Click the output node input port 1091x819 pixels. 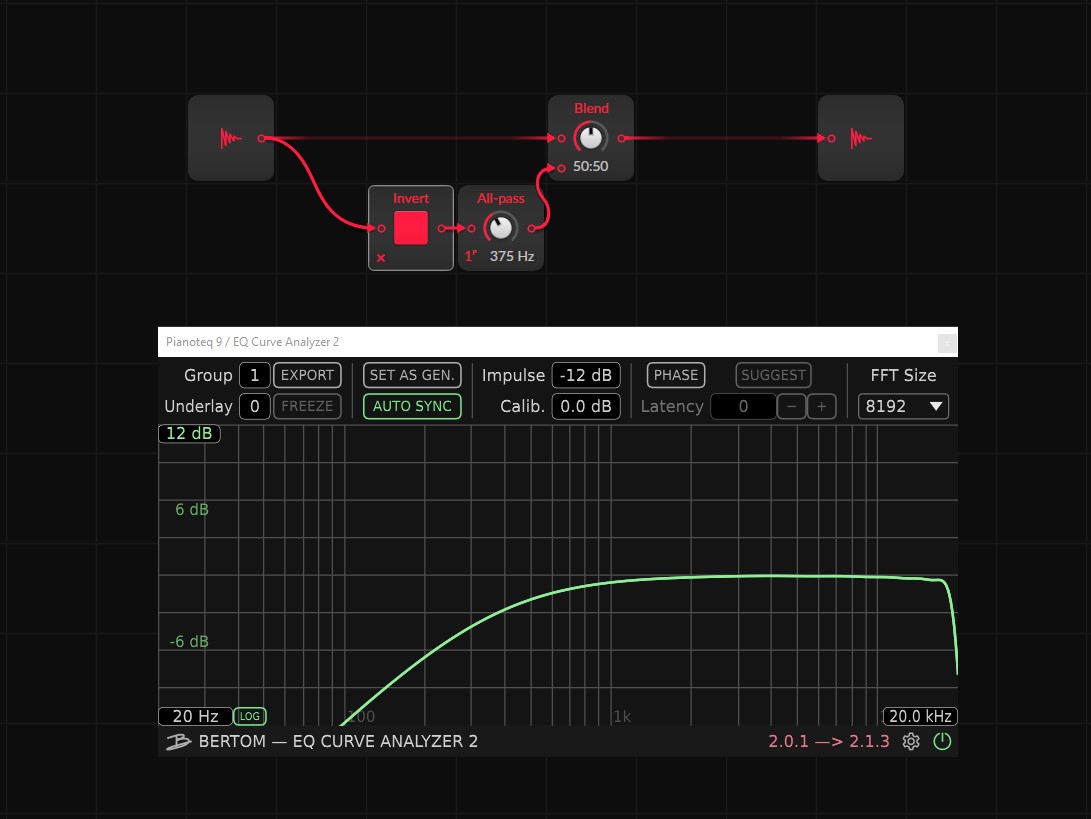(831, 138)
